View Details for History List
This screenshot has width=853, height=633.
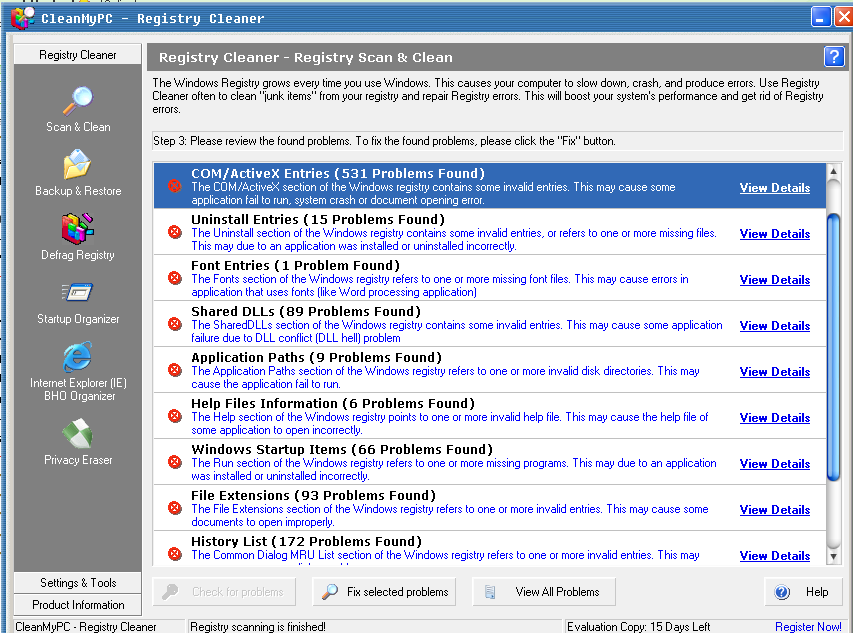pyautogui.click(x=775, y=556)
